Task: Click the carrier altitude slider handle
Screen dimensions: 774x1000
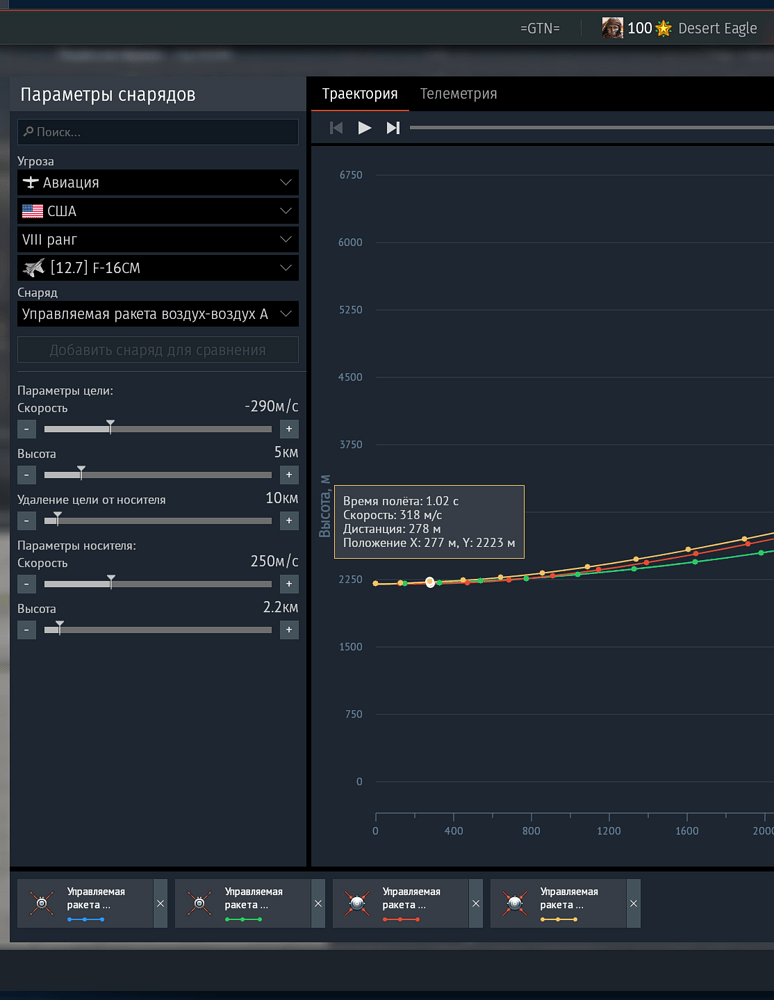Action: [x=59, y=628]
